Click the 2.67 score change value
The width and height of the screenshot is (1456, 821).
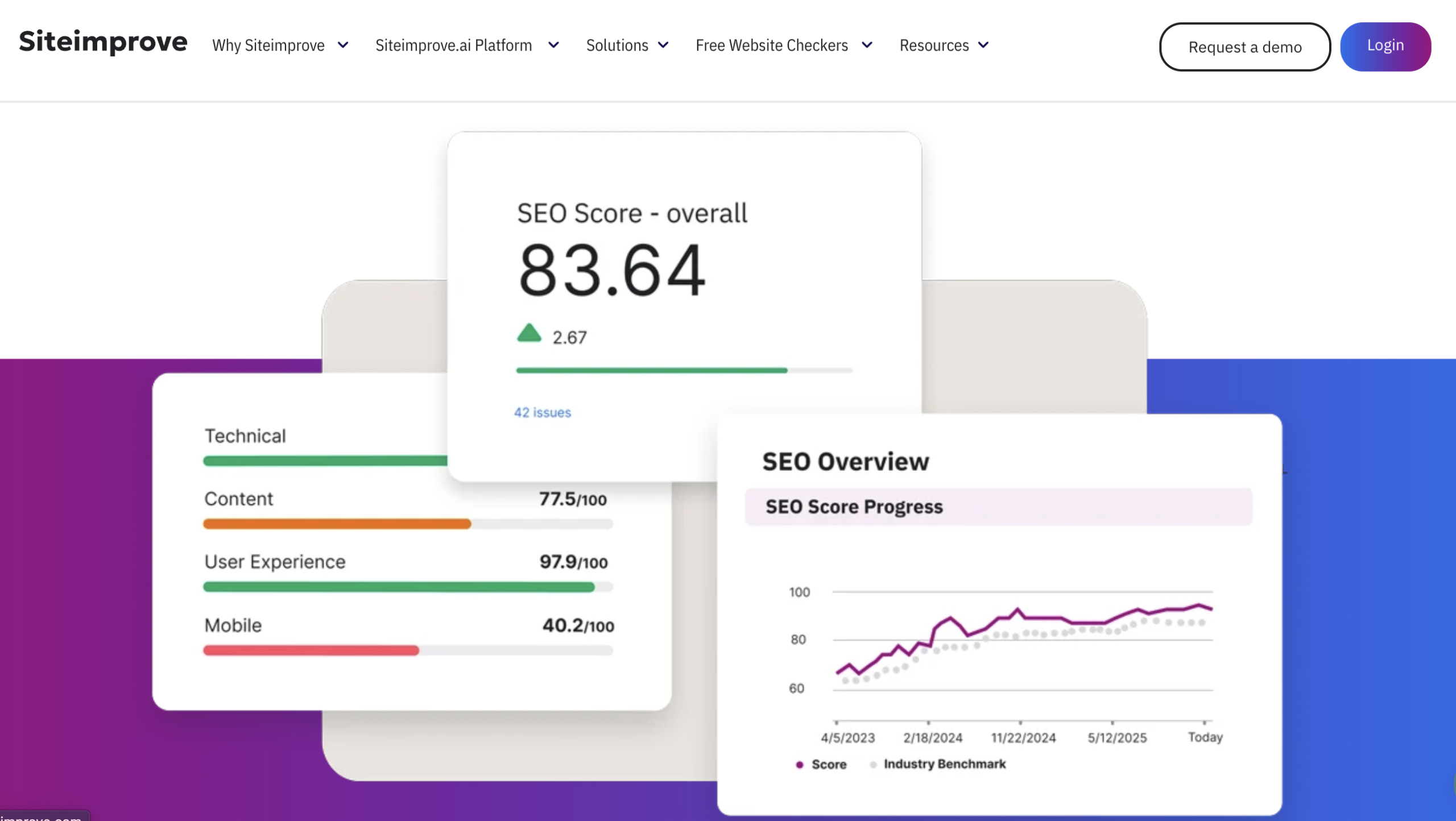click(x=569, y=338)
